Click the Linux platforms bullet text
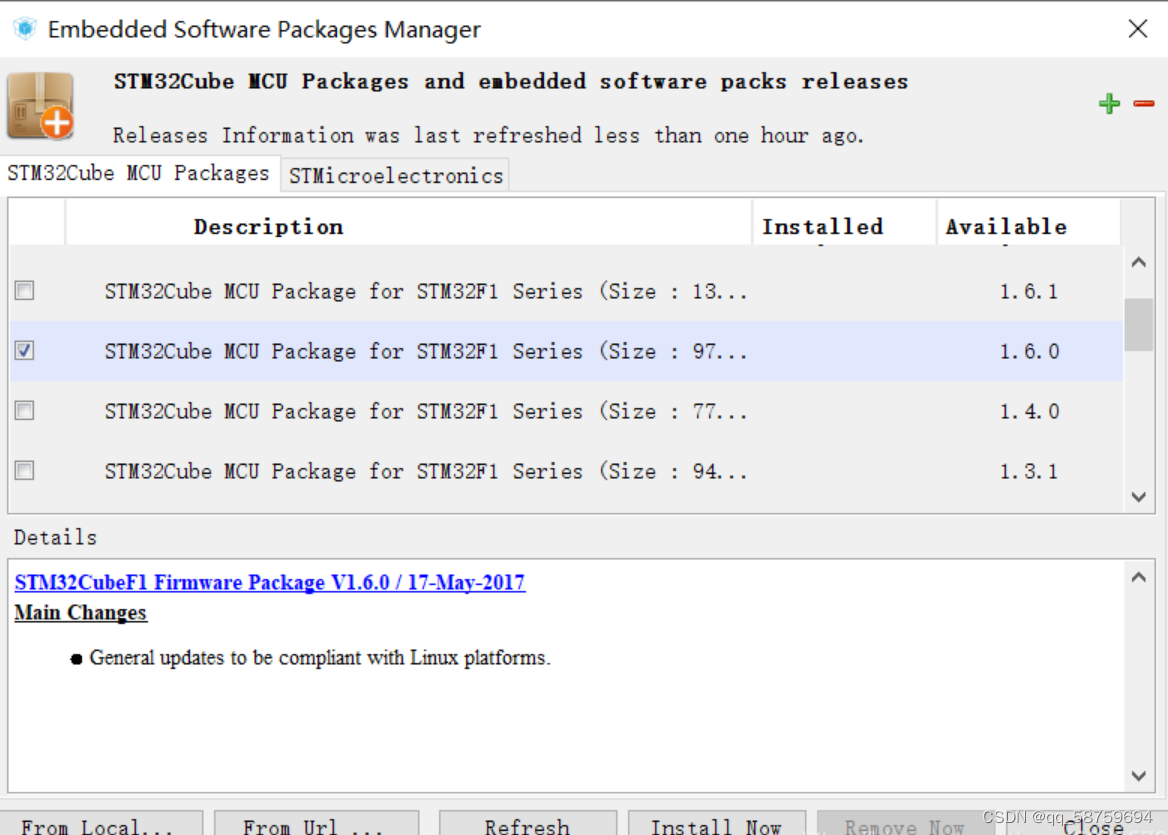The height and width of the screenshot is (835, 1168). (320, 658)
